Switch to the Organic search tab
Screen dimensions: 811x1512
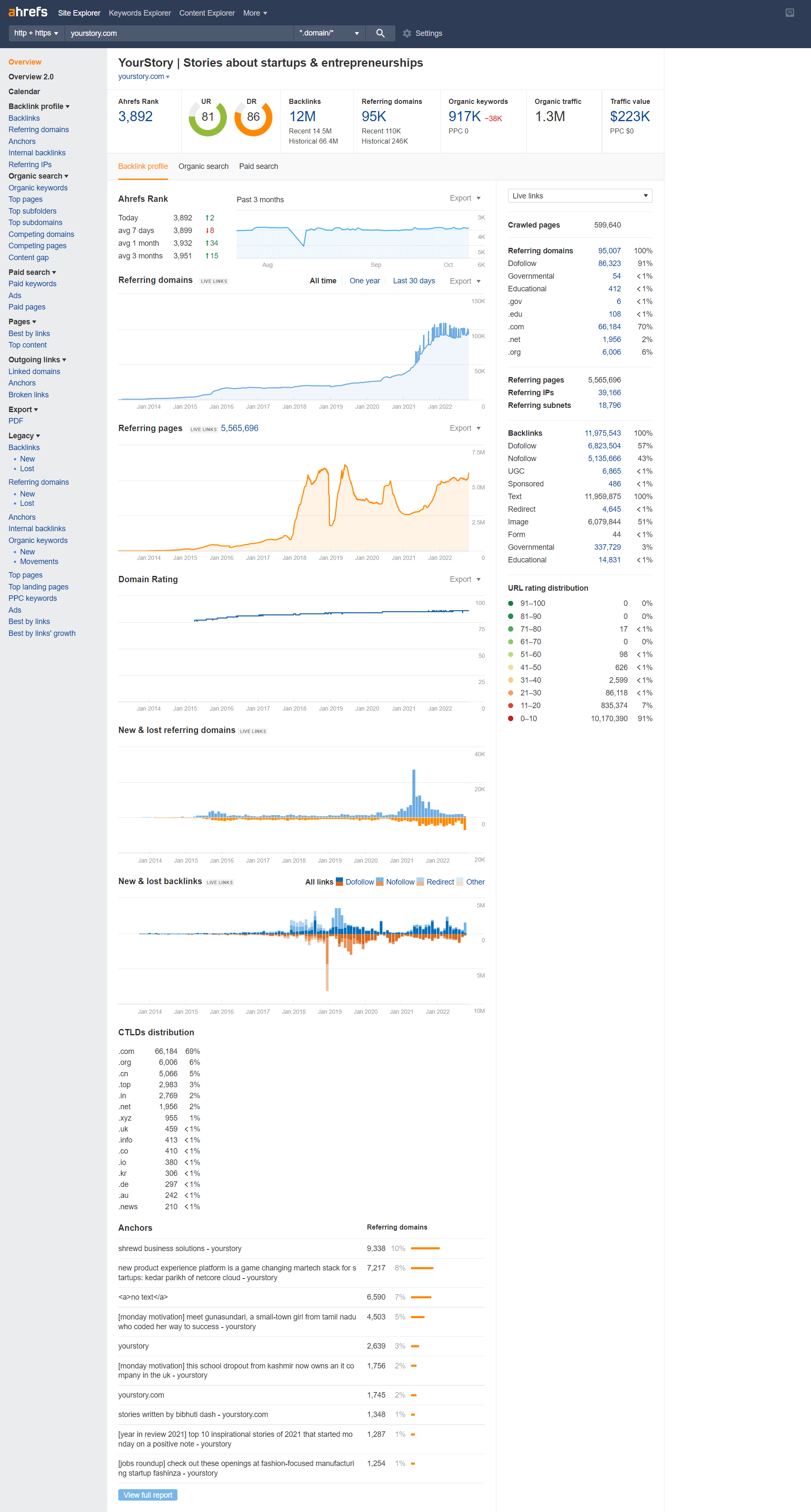(203, 167)
